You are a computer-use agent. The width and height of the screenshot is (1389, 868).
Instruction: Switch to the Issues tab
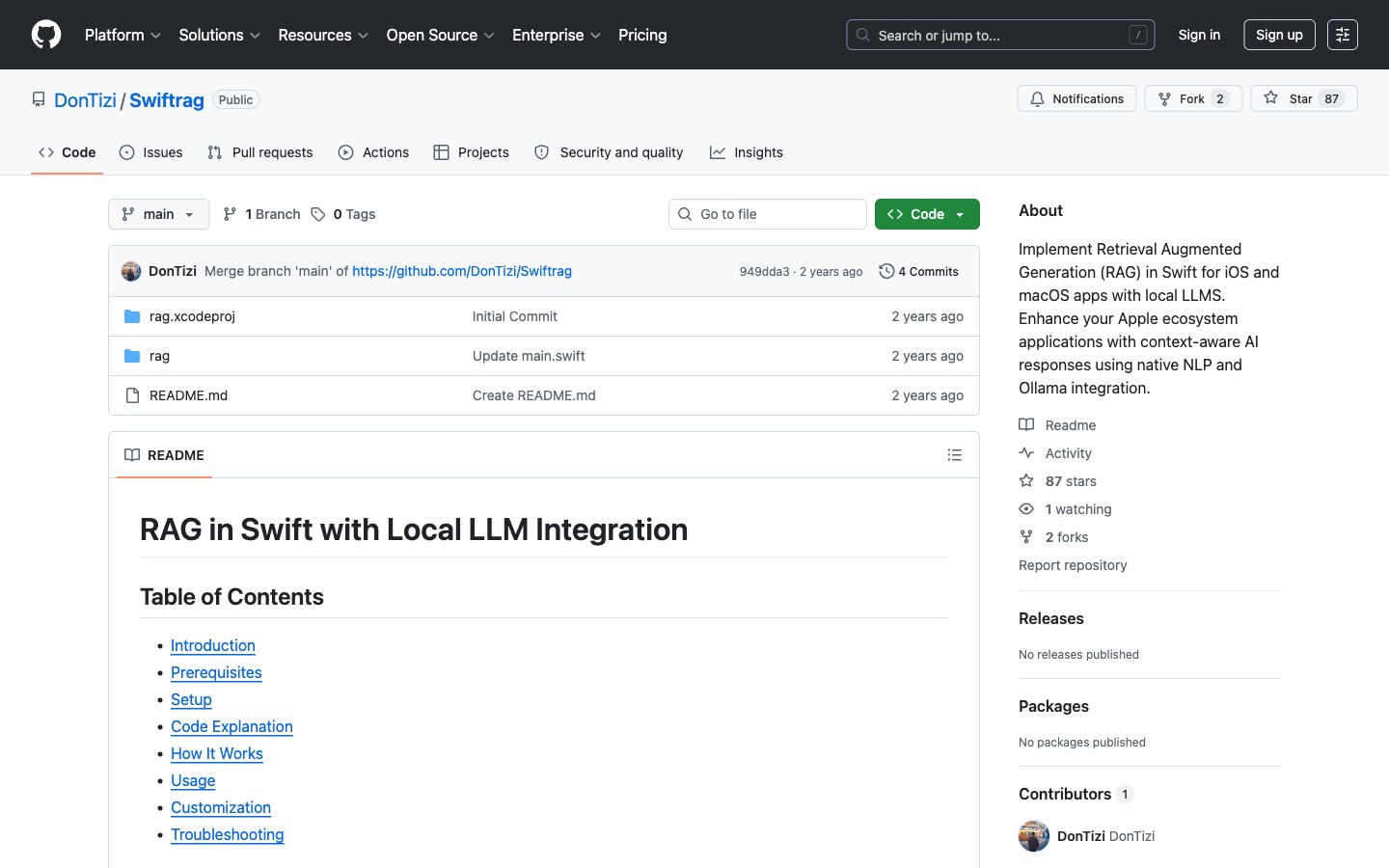tap(150, 152)
